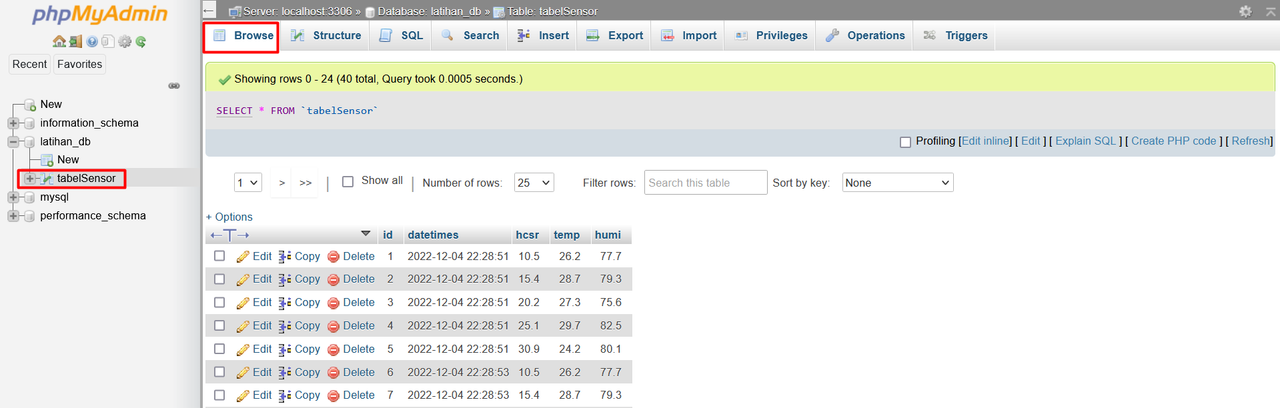The height and width of the screenshot is (408, 1280).
Task: Select checkbox for row id 6
Action: coord(220,372)
